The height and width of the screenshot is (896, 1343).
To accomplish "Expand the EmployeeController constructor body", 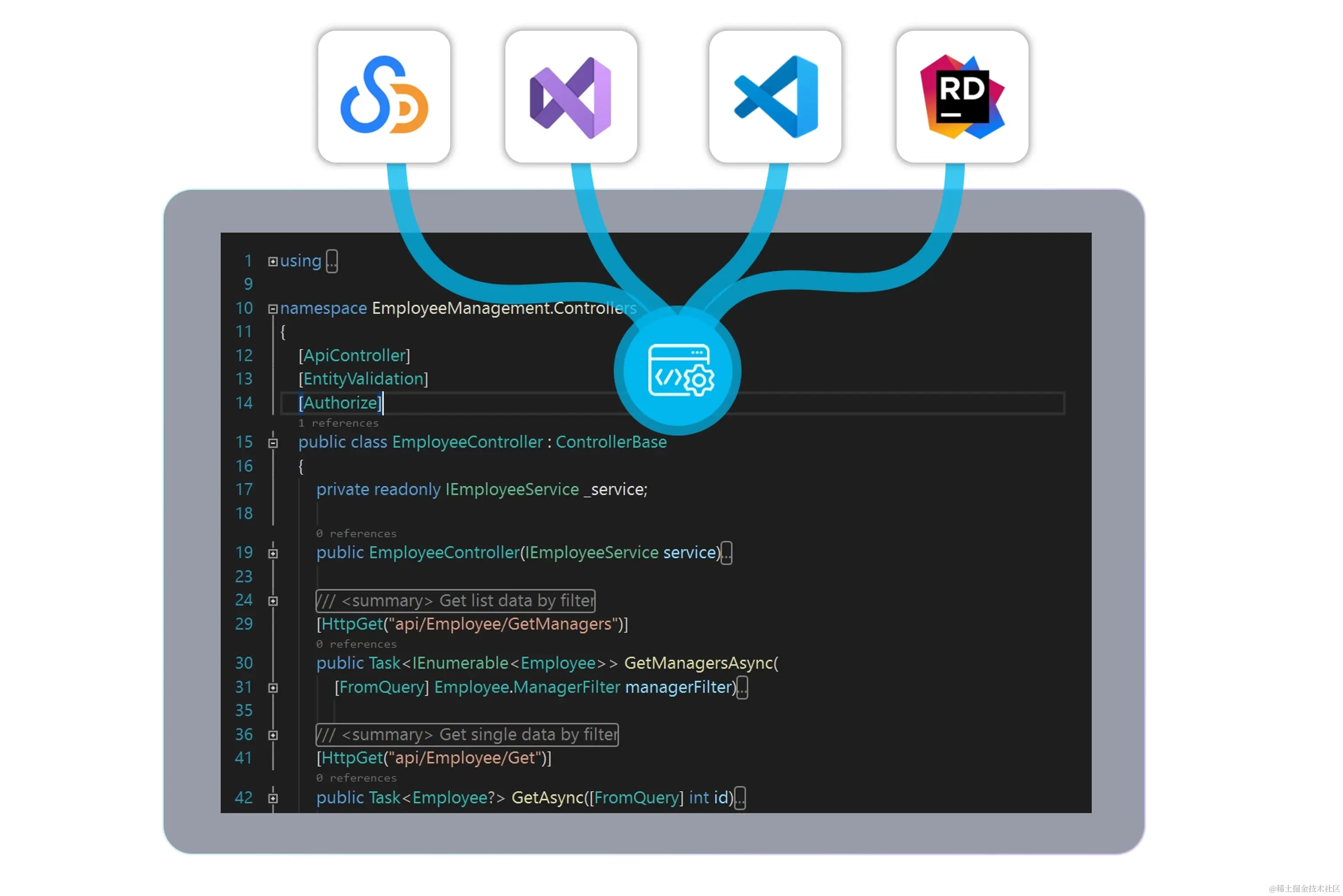I will [x=273, y=553].
